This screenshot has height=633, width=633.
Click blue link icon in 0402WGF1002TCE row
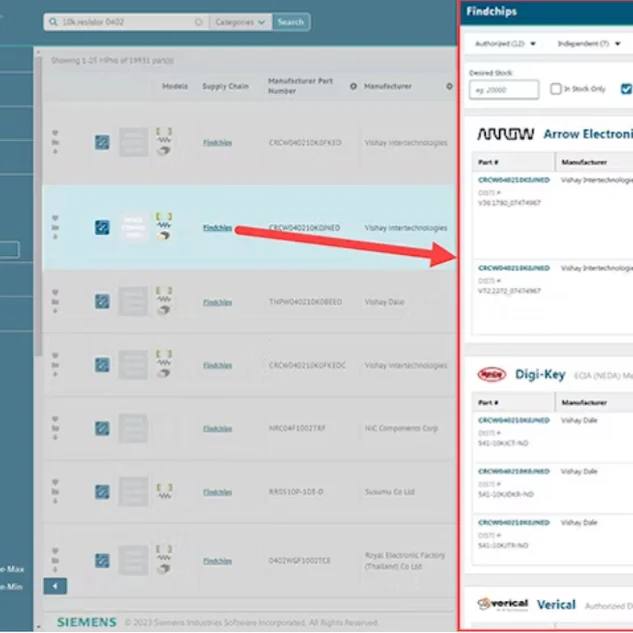(x=102, y=560)
